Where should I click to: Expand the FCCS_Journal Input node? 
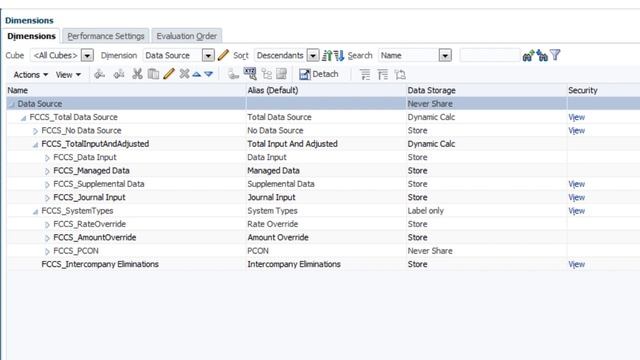tap(47, 198)
